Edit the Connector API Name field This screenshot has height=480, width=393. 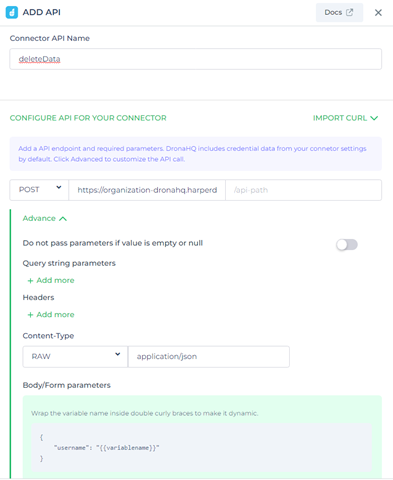(195, 59)
